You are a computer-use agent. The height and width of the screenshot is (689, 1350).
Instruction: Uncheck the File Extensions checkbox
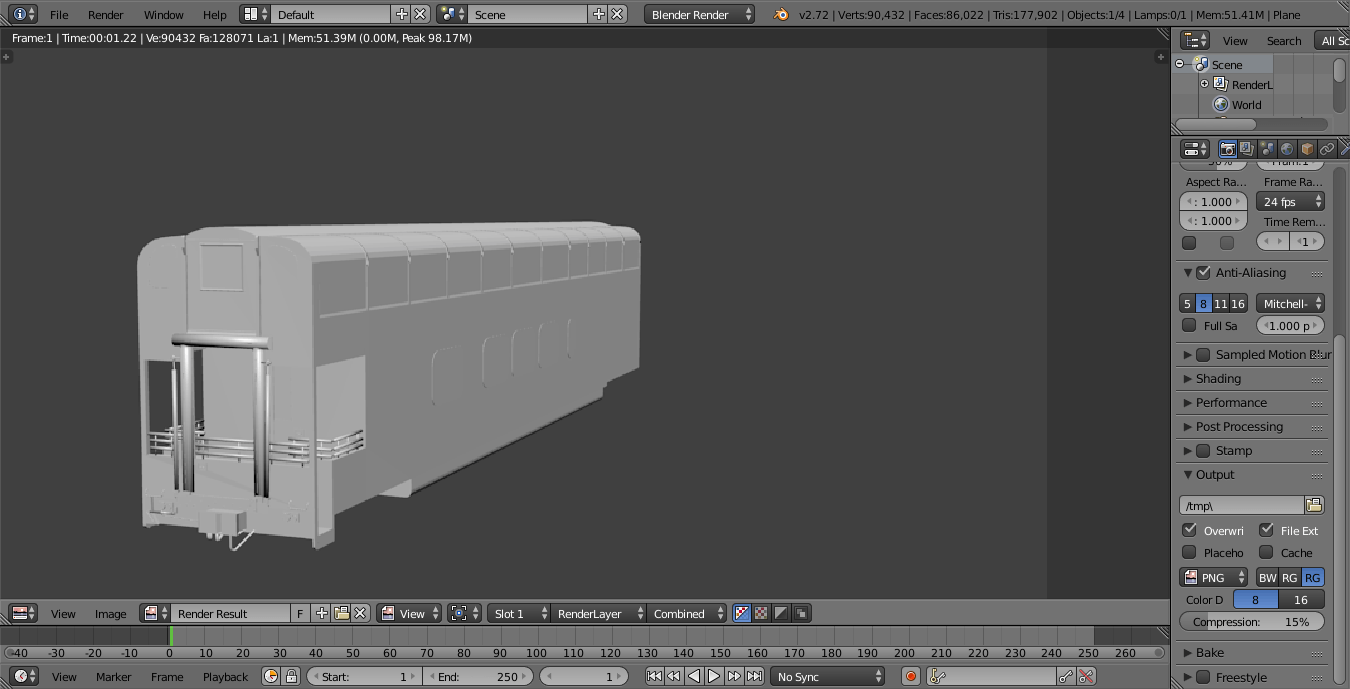1266,530
